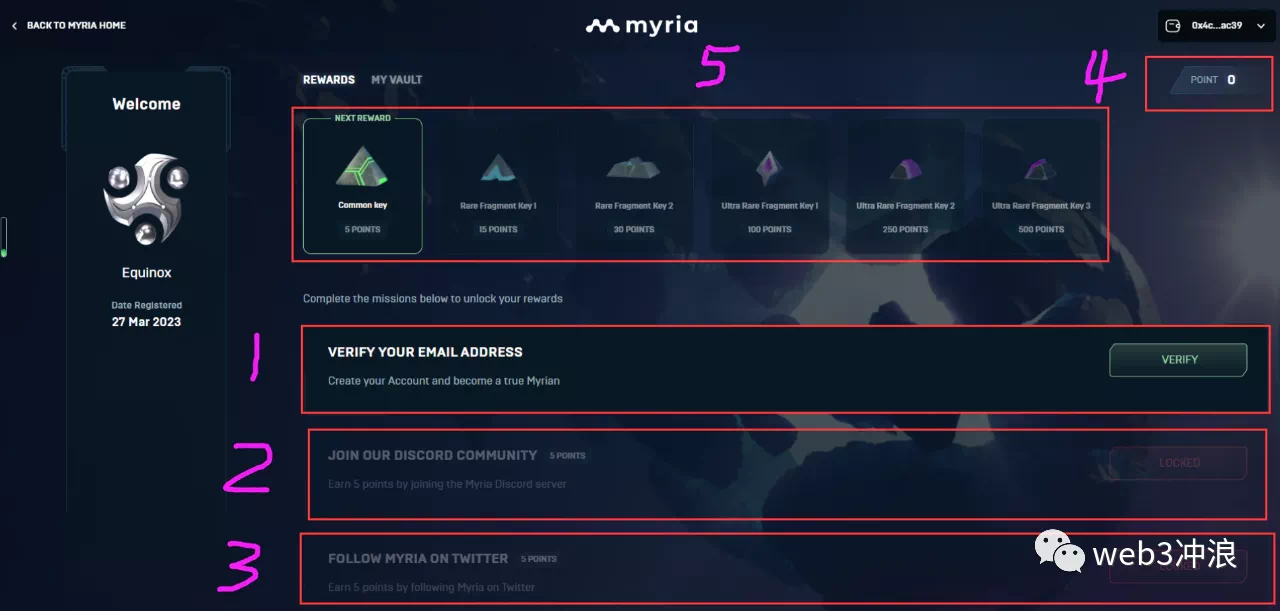Go back via Back to Myria Home link
The height and width of the screenshot is (611, 1280).
point(76,26)
